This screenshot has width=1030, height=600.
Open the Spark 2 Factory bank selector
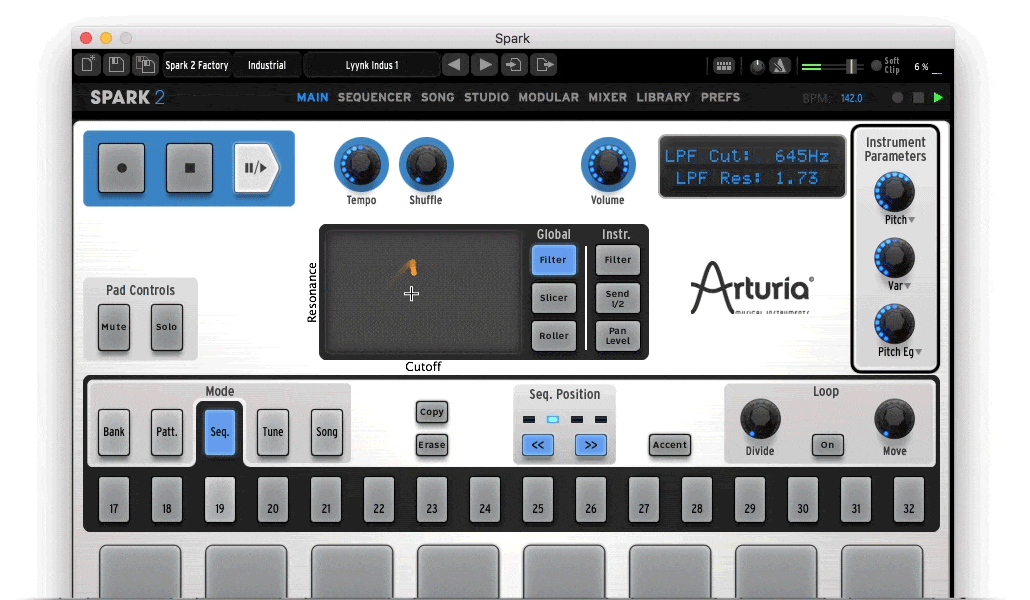(196, 65)
